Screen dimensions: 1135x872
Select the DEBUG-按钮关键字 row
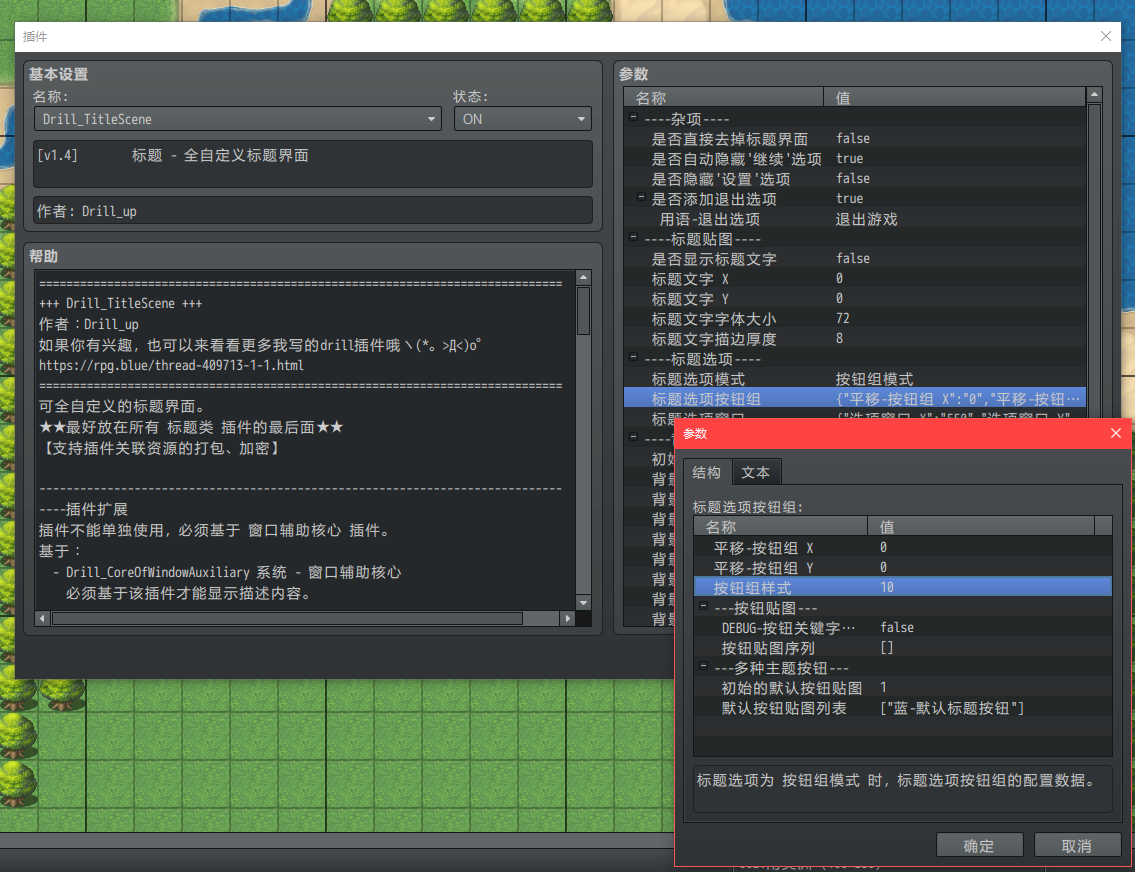coord(903,628)
